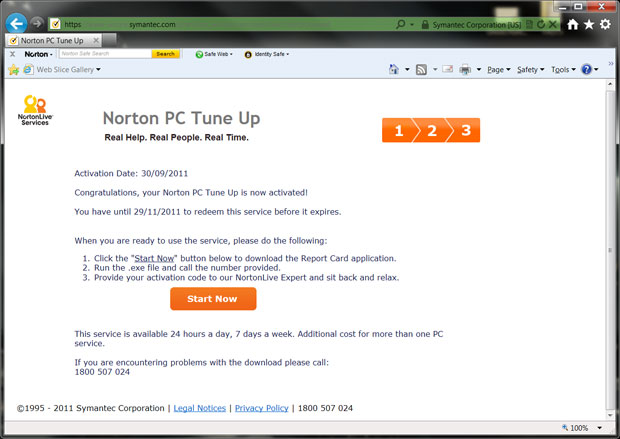Open the Legal Notices link
Screen dimensions: 620x439
tap(200, 408)
